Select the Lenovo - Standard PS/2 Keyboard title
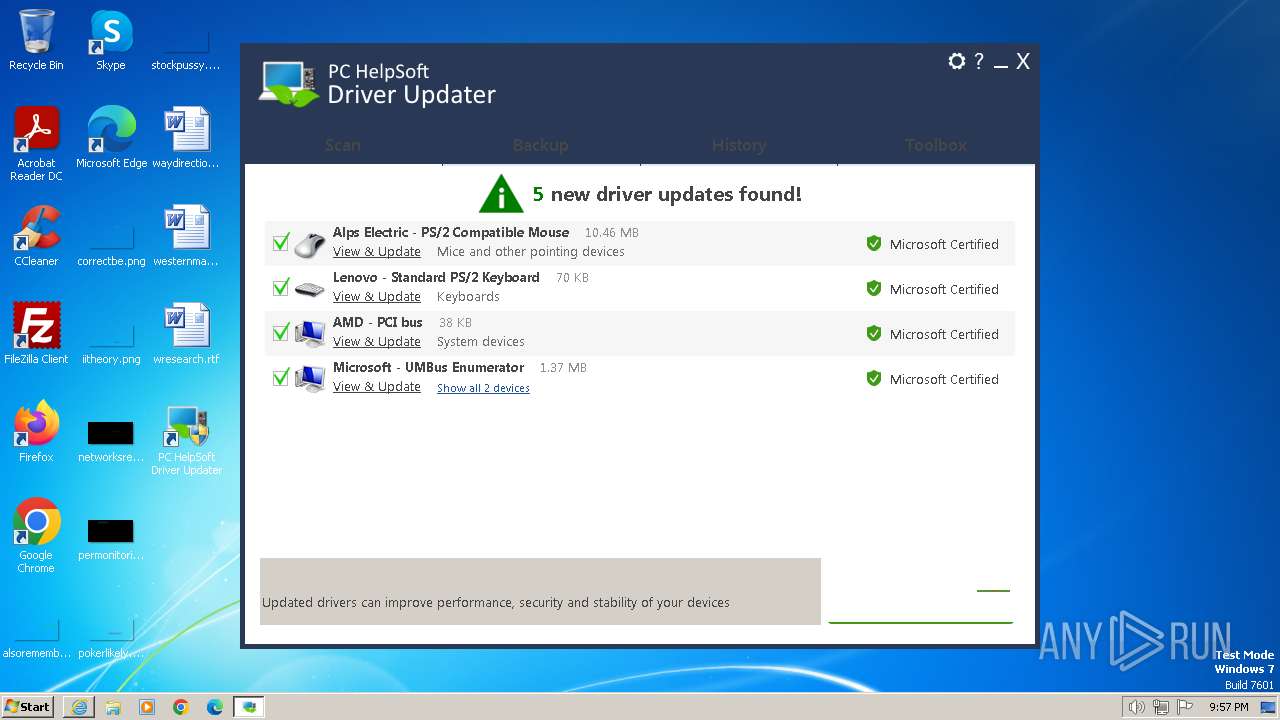Viewport: 1280px width, 720px height. pyautogui.click(x=436, y=277)
